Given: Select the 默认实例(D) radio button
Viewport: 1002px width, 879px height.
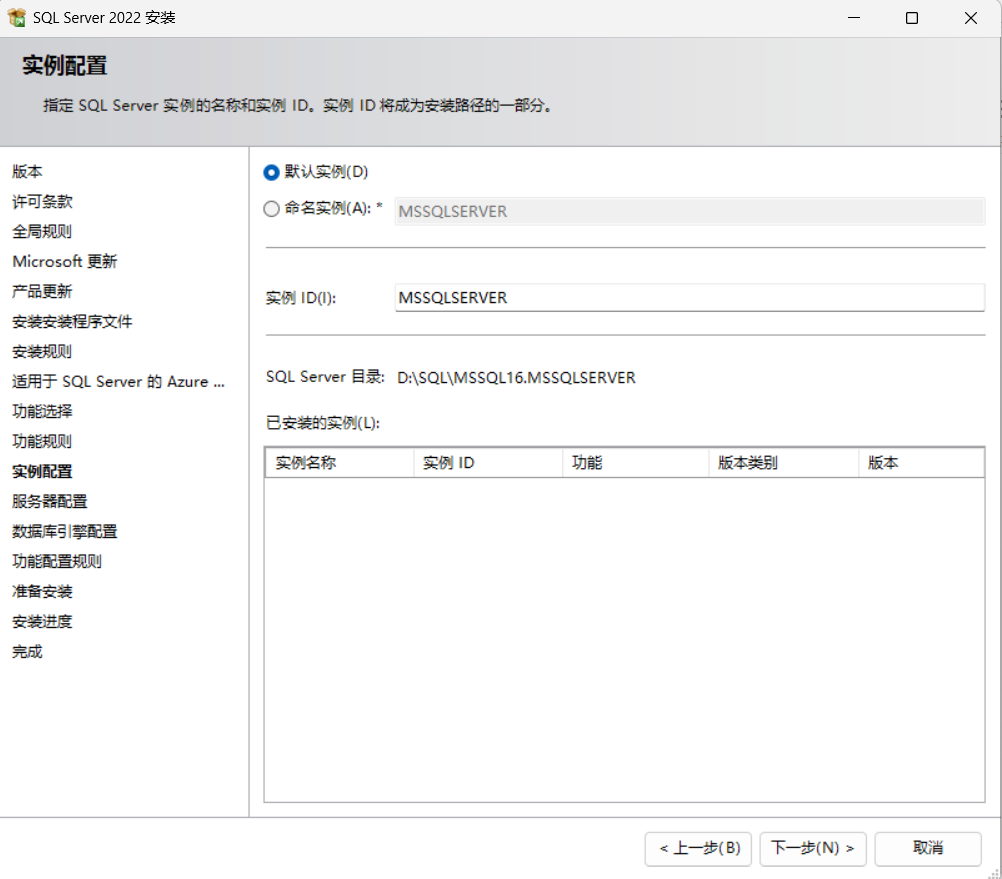Looking at the screenshot, I should click(272, 172).
